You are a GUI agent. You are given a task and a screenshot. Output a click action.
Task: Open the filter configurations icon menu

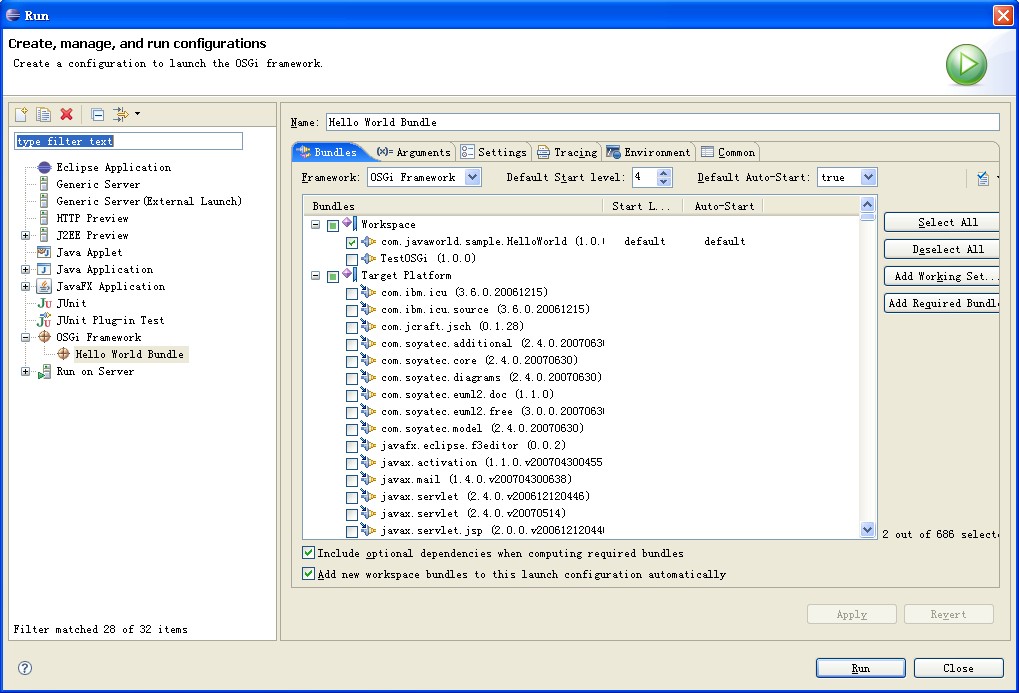(x=125, y=114)
